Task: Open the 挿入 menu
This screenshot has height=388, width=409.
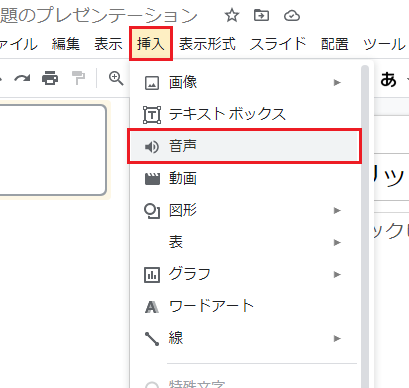Action: tap(151, 44)
